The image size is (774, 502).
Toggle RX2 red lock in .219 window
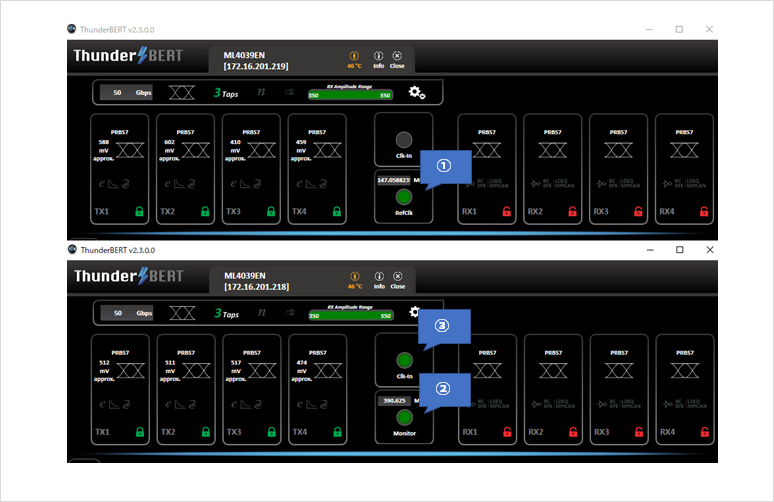pos(572,211)
